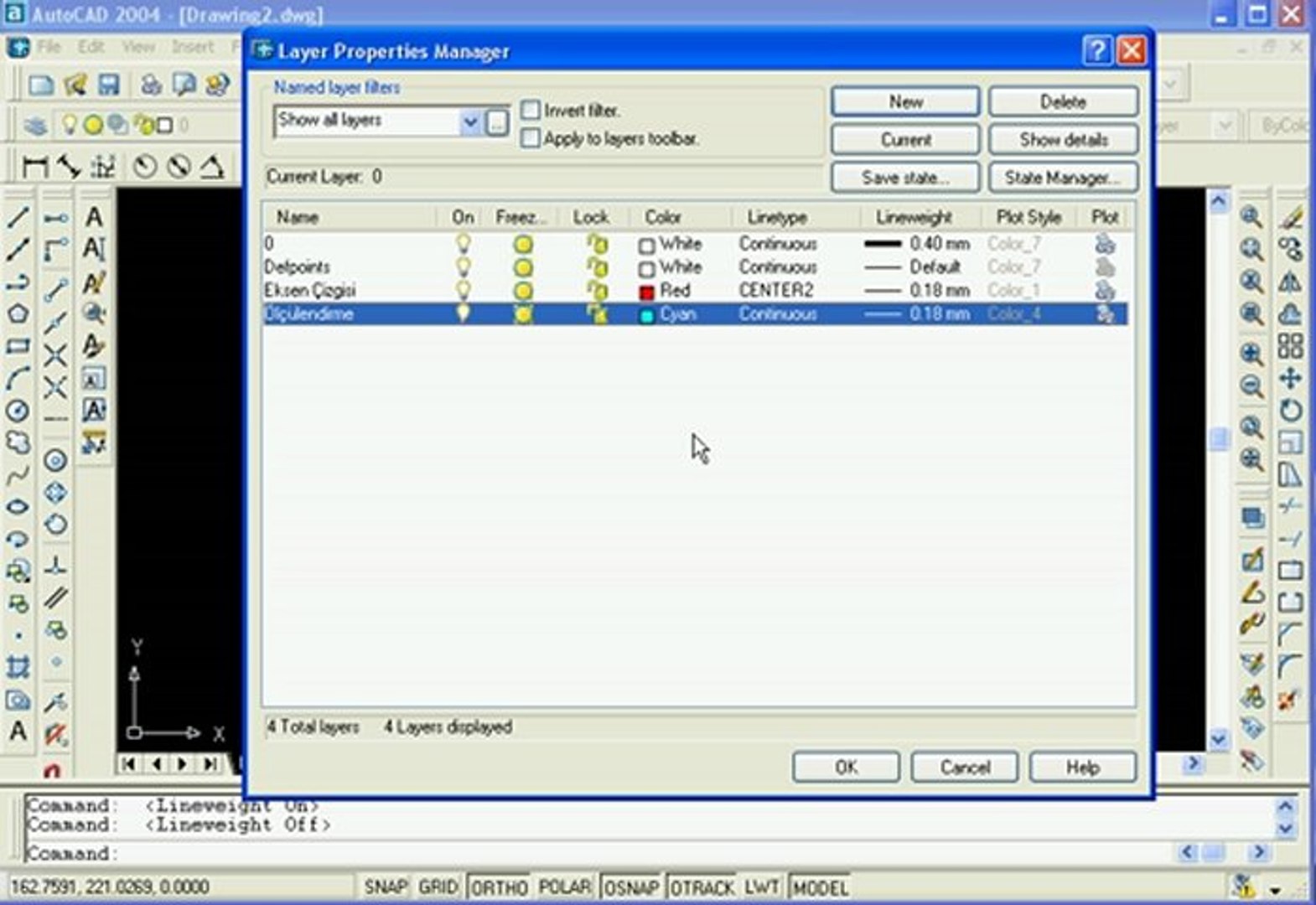Screen dimensions: 1316x905
Task: Open the Insert menu
Action: tap(193, 47)
